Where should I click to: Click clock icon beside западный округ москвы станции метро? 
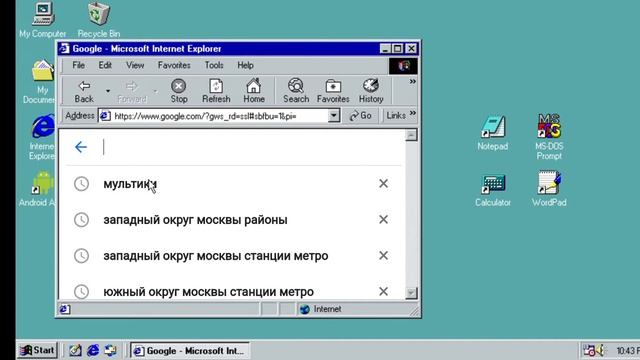[x=81, y=256]
